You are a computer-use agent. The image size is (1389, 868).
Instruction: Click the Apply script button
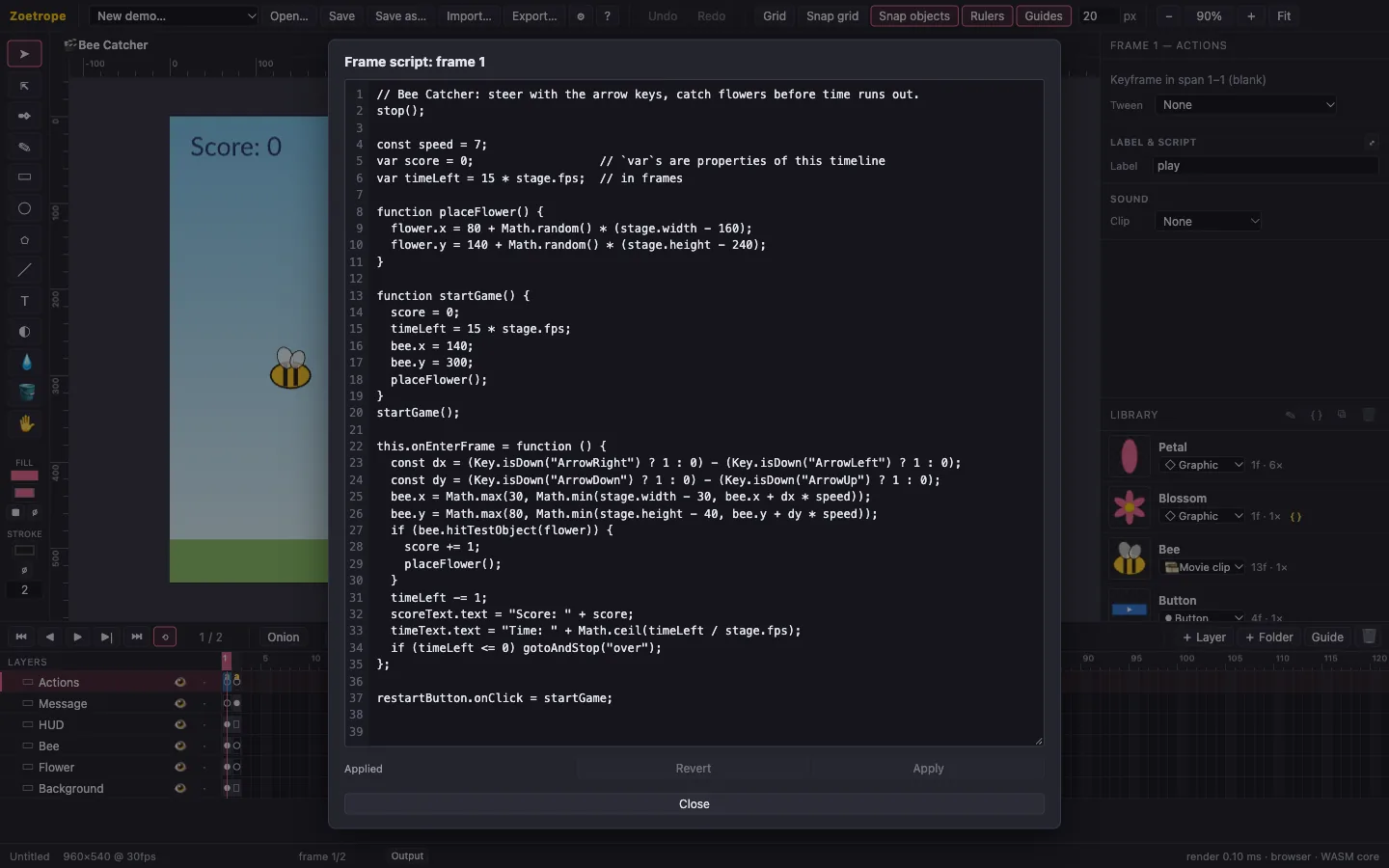(x=928, y=769)
